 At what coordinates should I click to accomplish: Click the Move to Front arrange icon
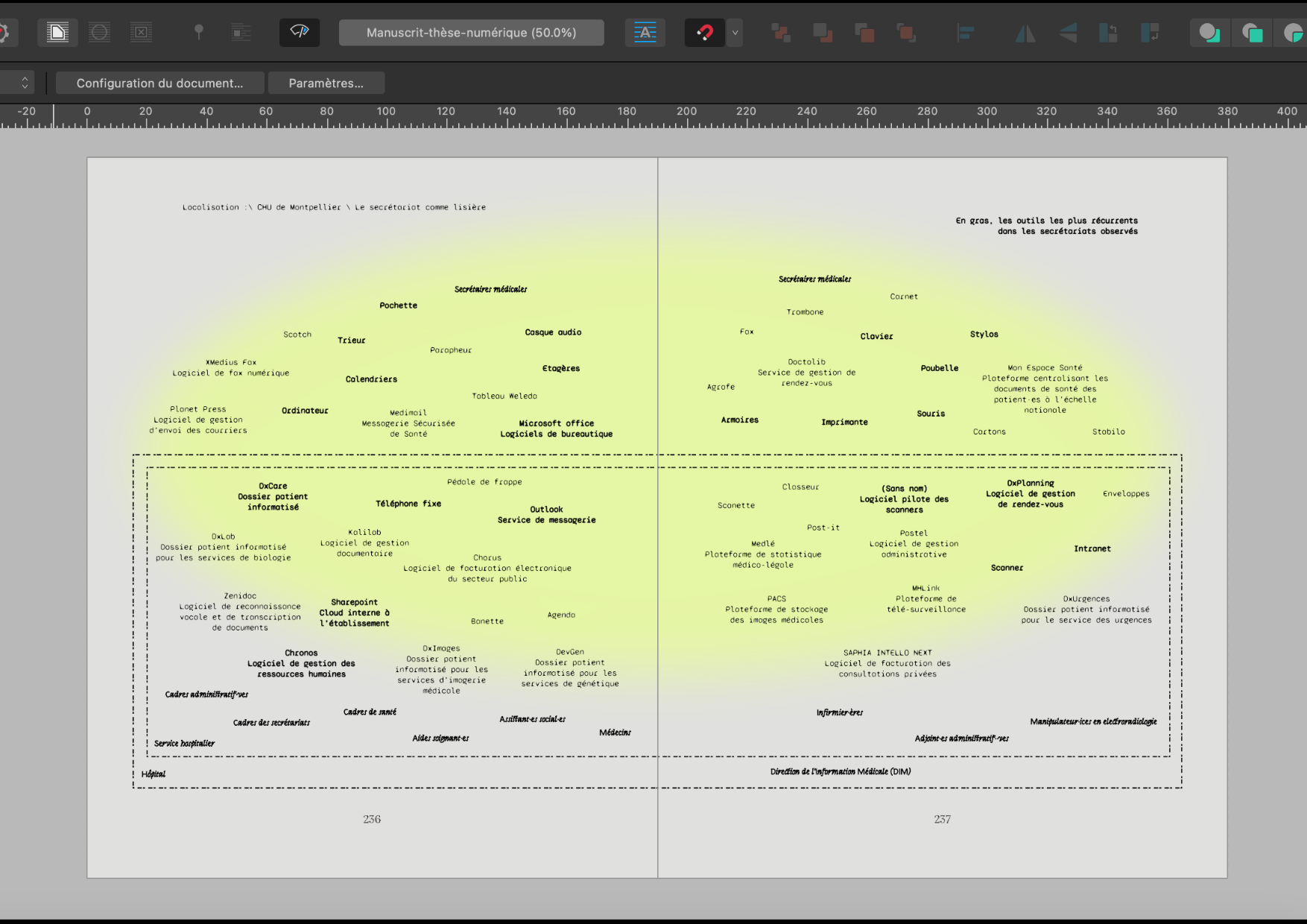[906, 32]
